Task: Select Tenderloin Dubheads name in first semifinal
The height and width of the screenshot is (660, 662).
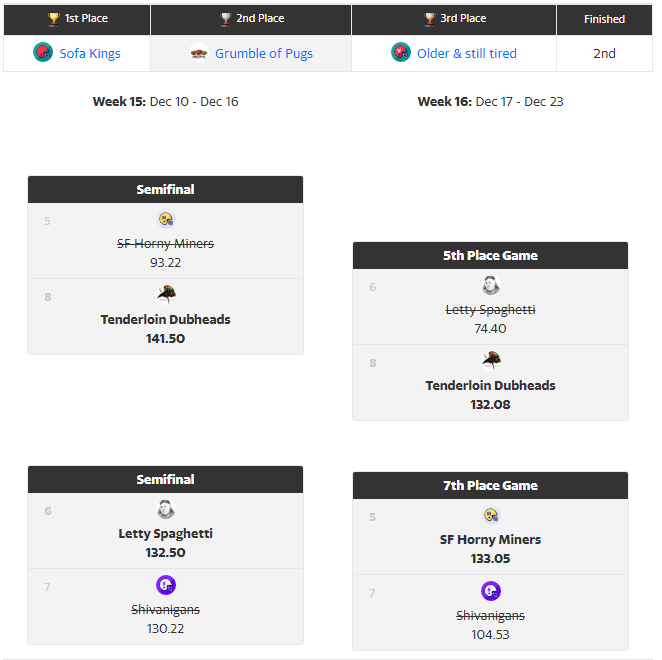Action: [x=166, y=320]
